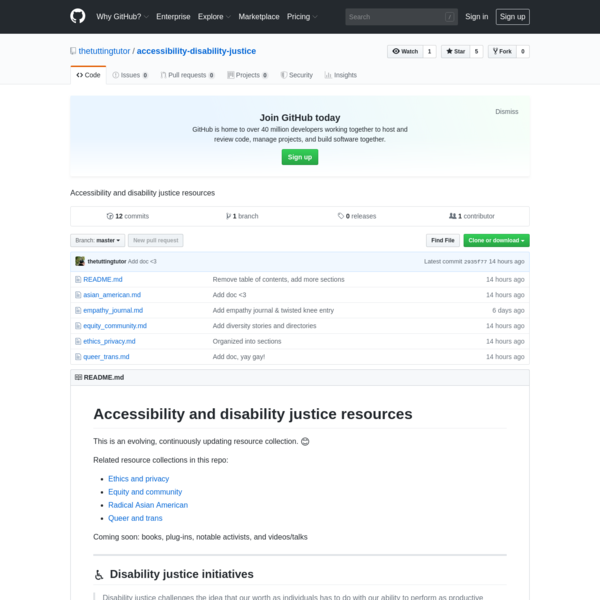Click Sign in link
Screen dimensions: 600x600
pos(476,17)
